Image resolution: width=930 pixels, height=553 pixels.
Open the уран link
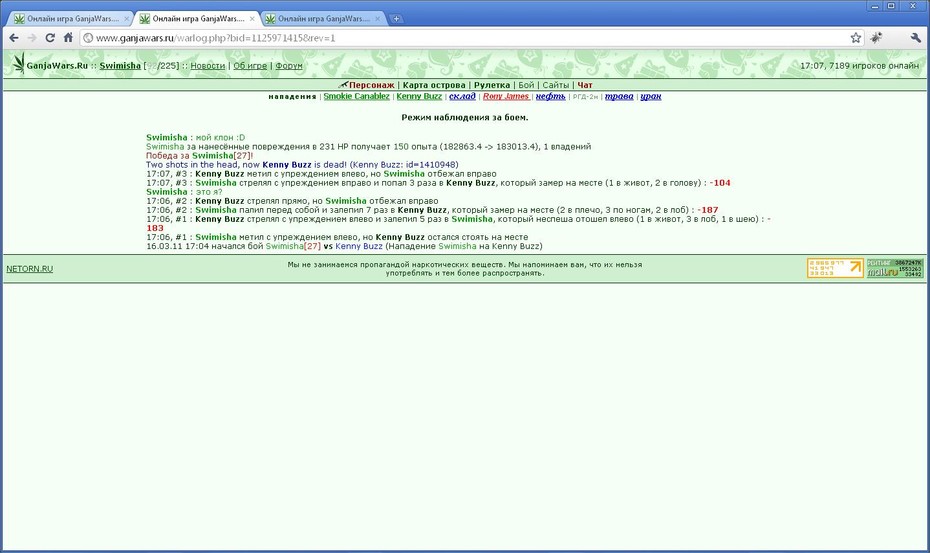pyautogui.click(x=651, y=96)
